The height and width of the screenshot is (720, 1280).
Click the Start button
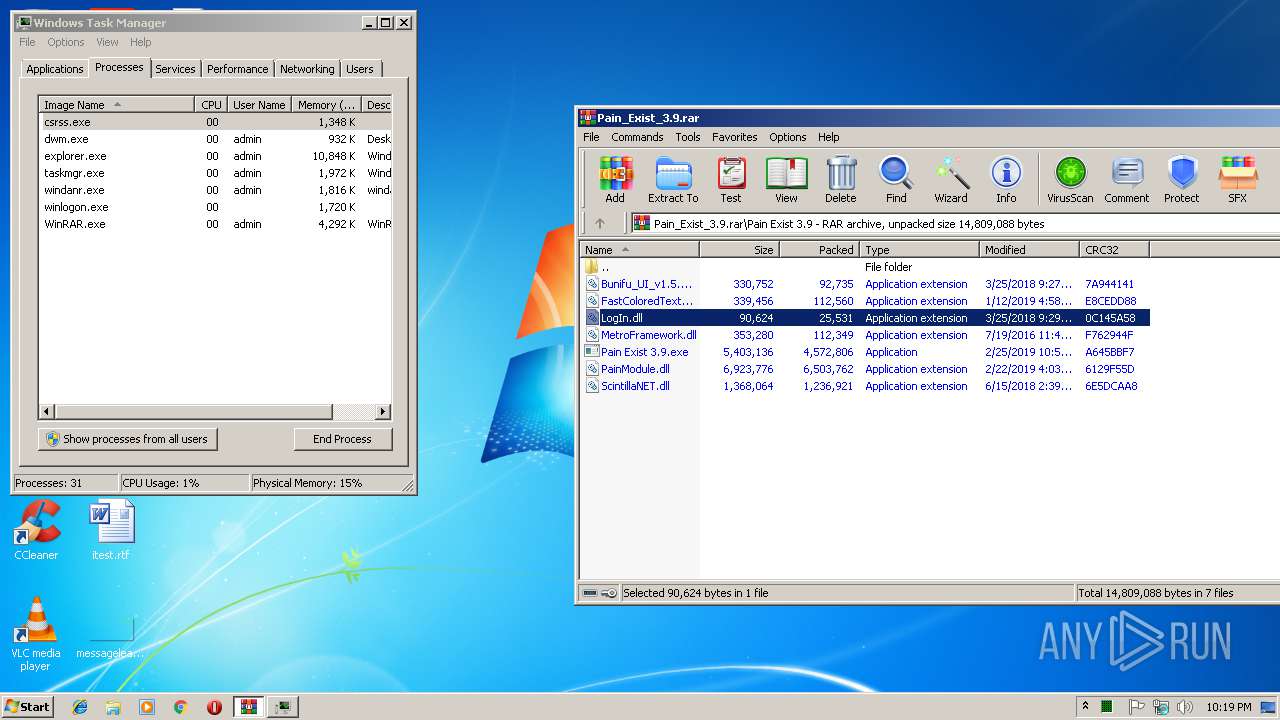[x=27, y=707]
